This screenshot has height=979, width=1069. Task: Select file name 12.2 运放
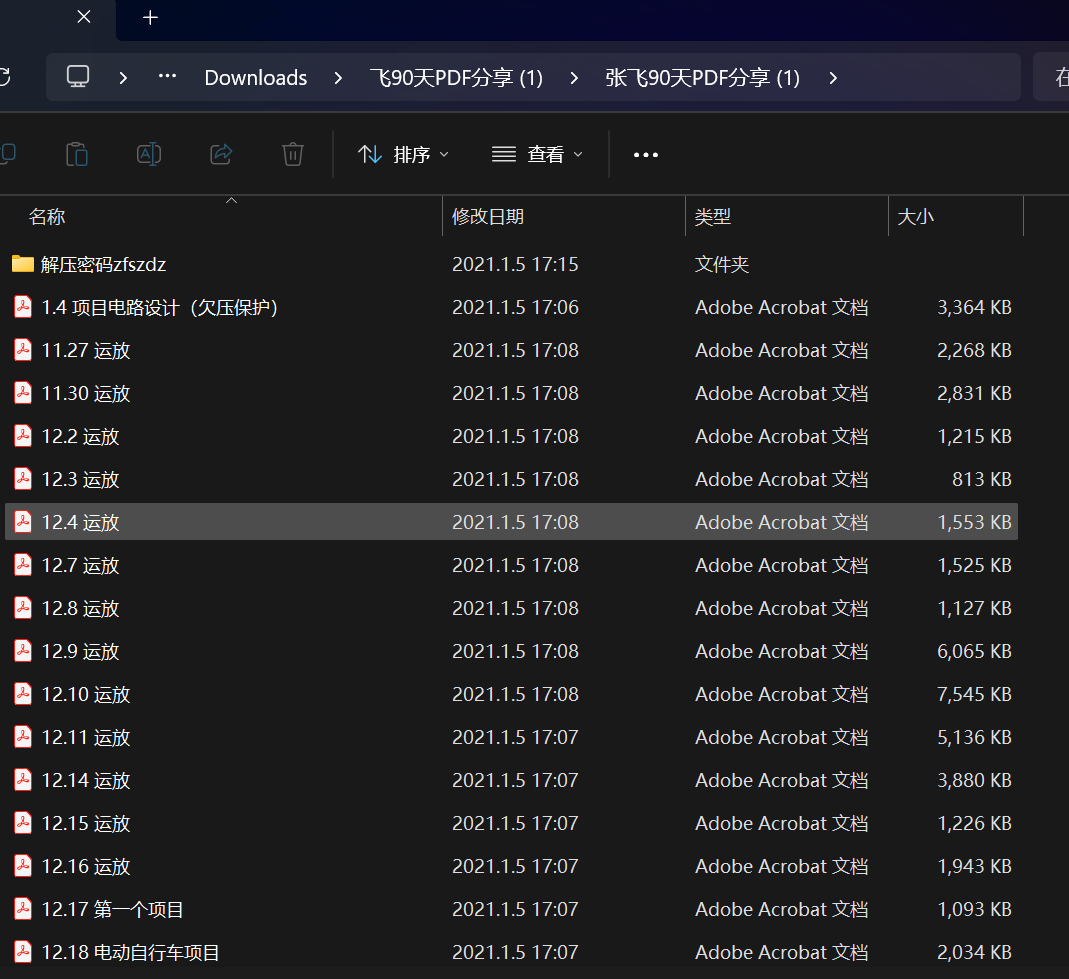pyautogui.click(x=80, y=436)
